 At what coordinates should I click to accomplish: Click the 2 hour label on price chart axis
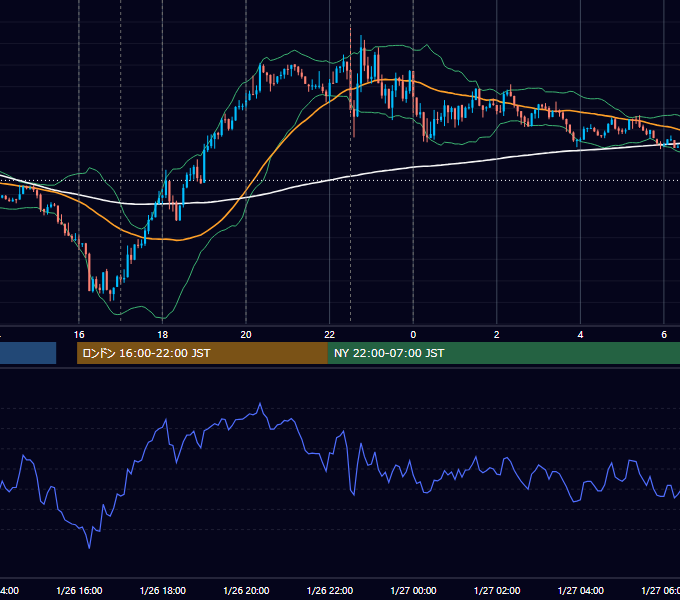pos(497,335)
